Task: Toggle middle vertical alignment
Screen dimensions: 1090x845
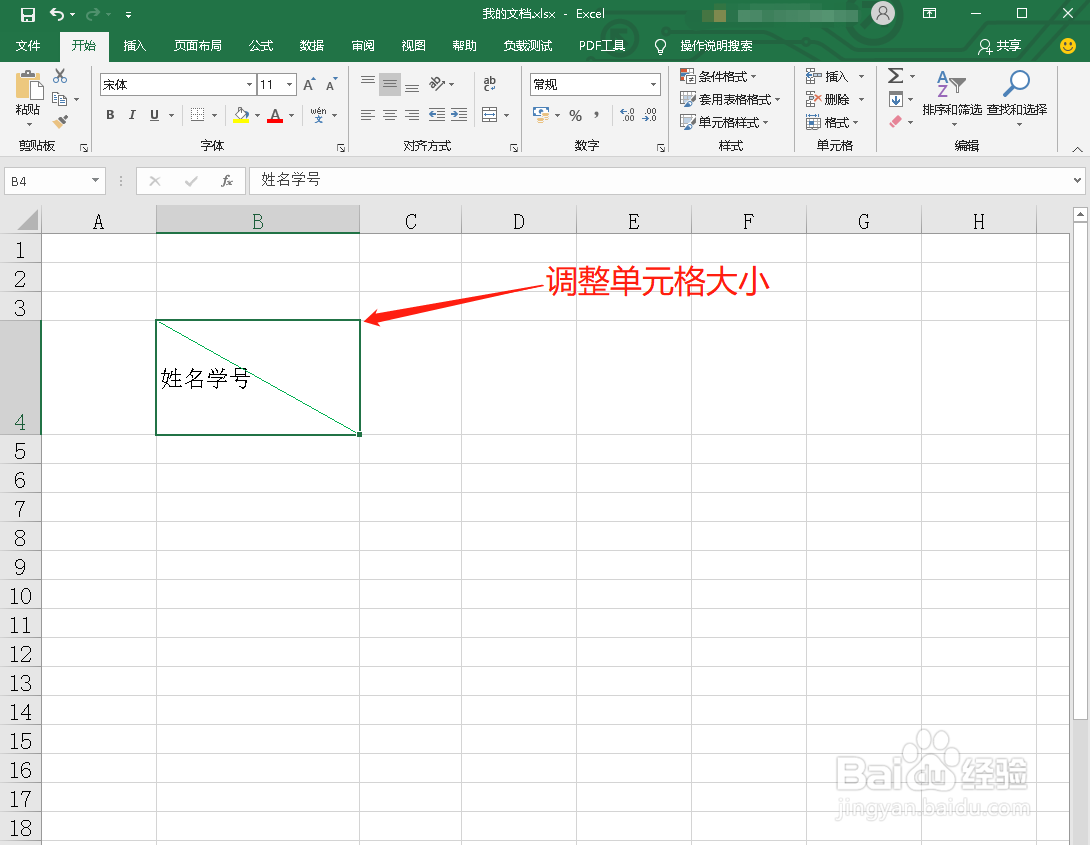Action: (390, 85)
